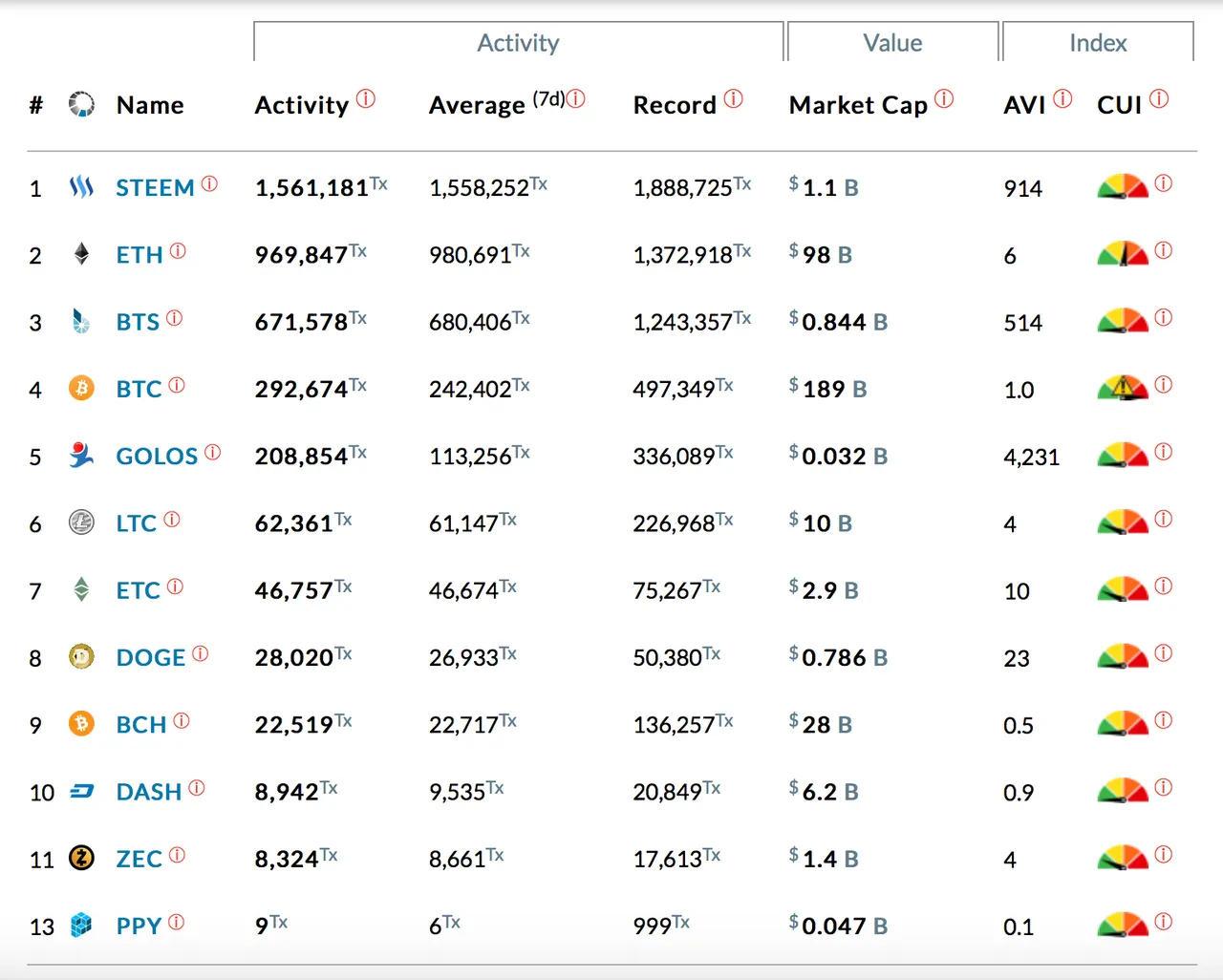Sort by the Market Cap column header
The height and width of the screenshot is (980, 1223).
point(858,105)
